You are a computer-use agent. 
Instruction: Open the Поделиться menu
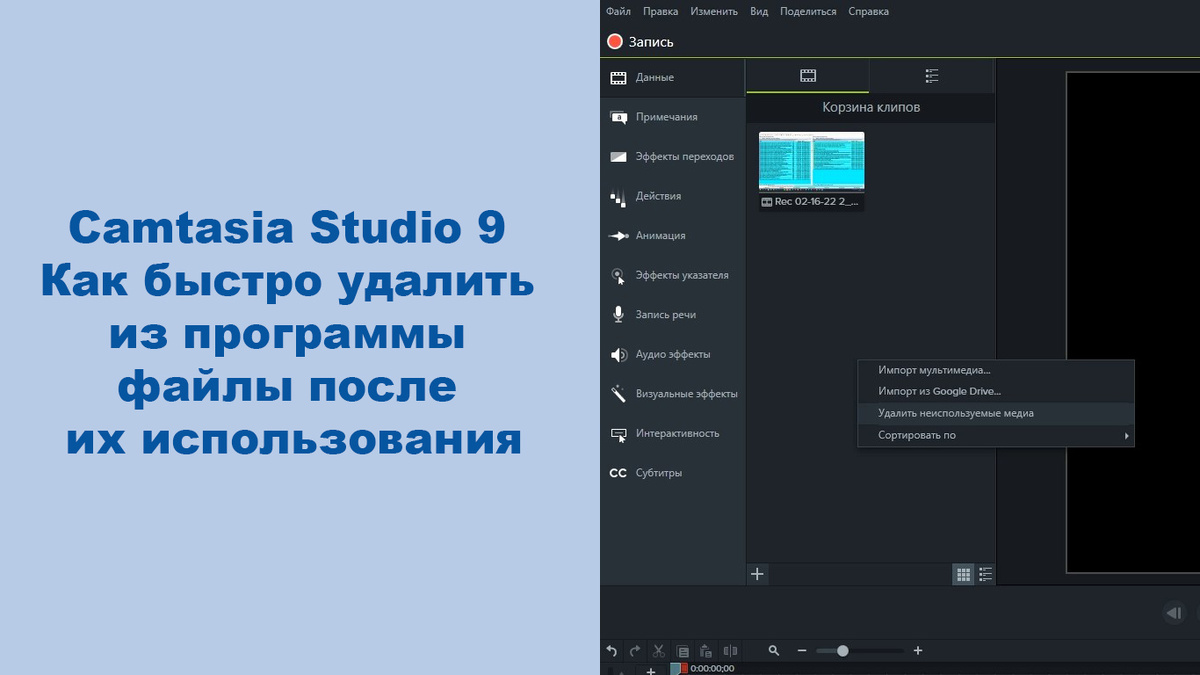click(808, 12)
